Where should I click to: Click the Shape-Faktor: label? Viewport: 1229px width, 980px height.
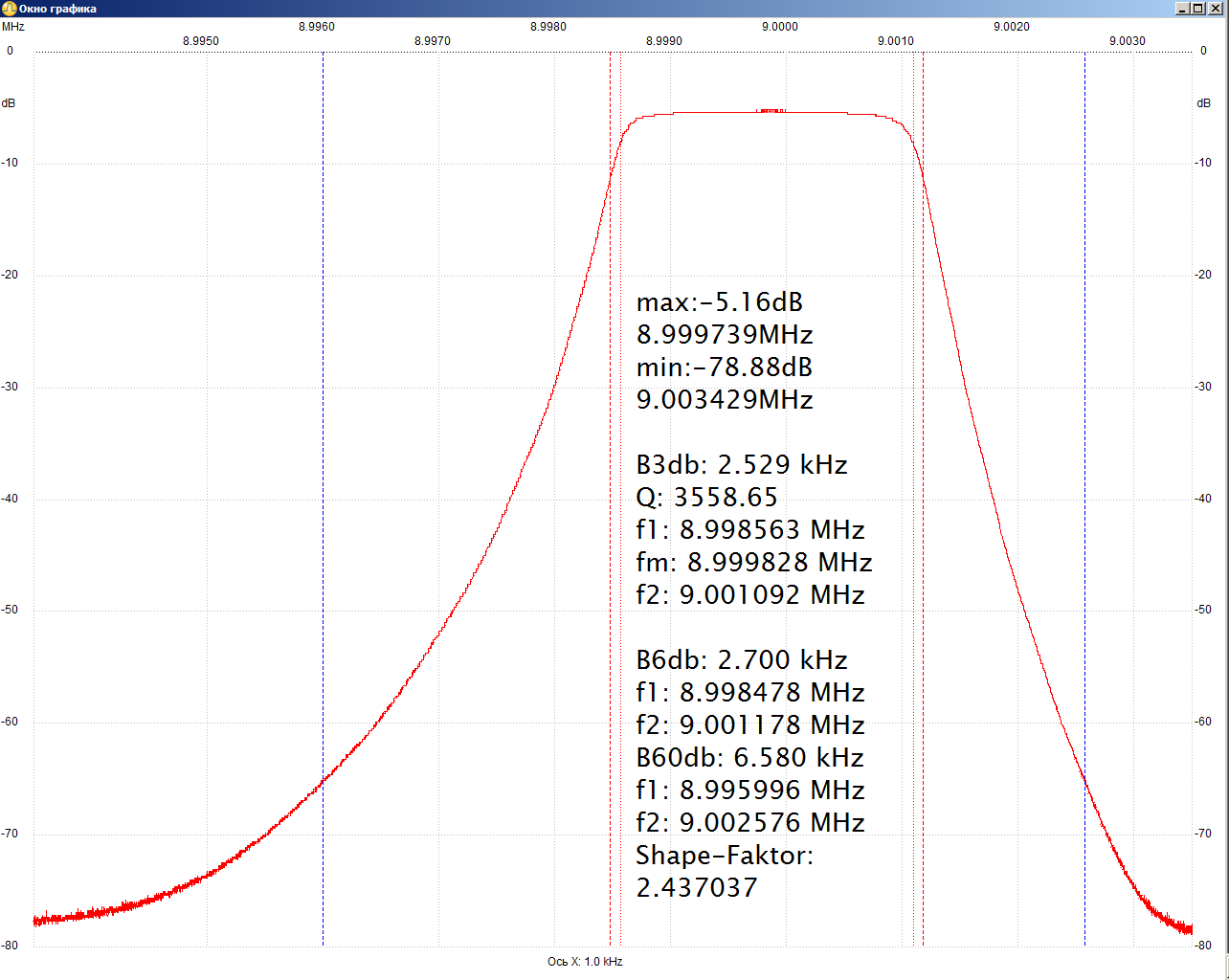(725, 856)
